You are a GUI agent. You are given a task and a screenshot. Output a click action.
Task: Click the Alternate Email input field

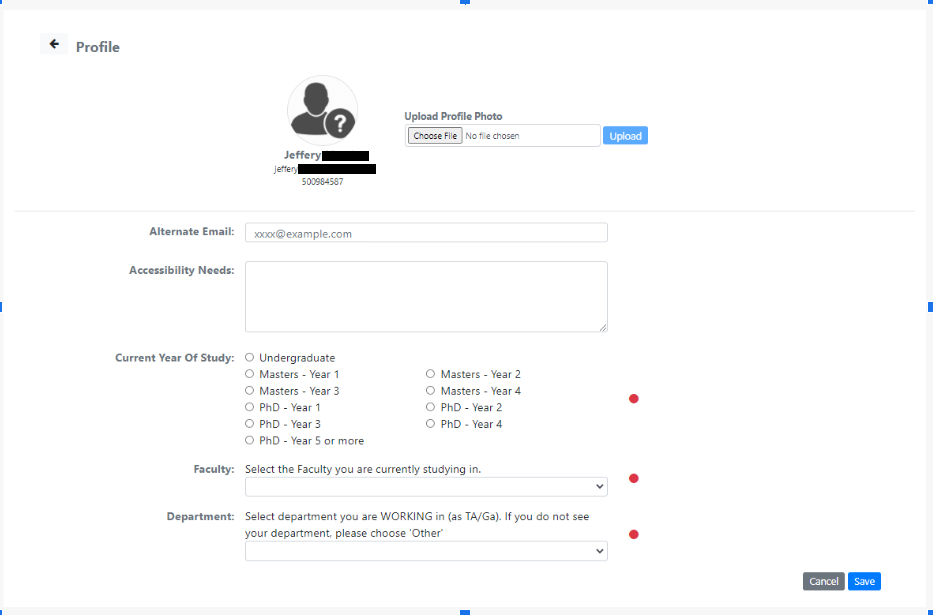point(426,233)
